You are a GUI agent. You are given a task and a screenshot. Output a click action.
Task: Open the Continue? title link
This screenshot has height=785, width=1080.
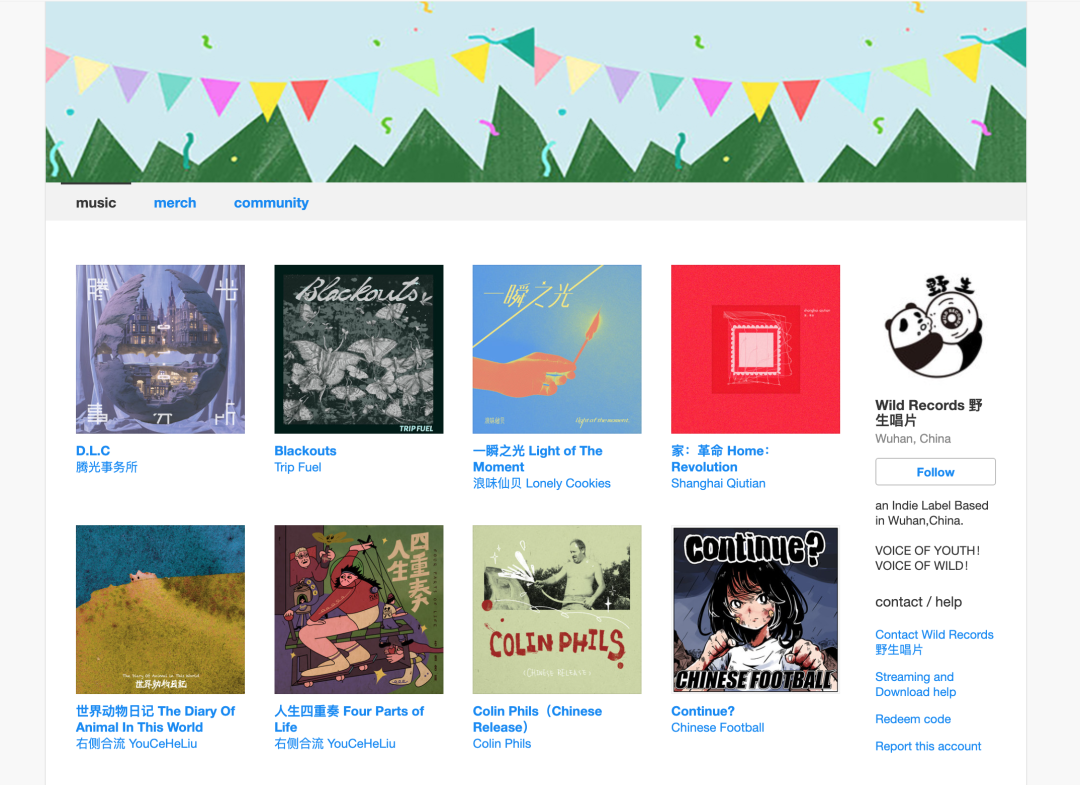point(703,711)
